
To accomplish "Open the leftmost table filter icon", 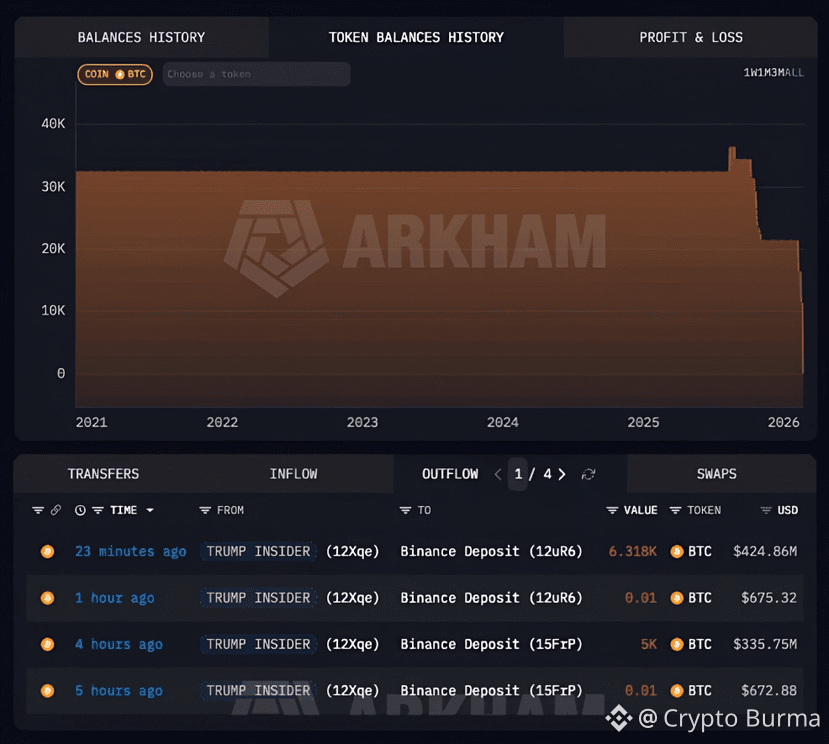I will pyautogui.click(x=38, y=510).
